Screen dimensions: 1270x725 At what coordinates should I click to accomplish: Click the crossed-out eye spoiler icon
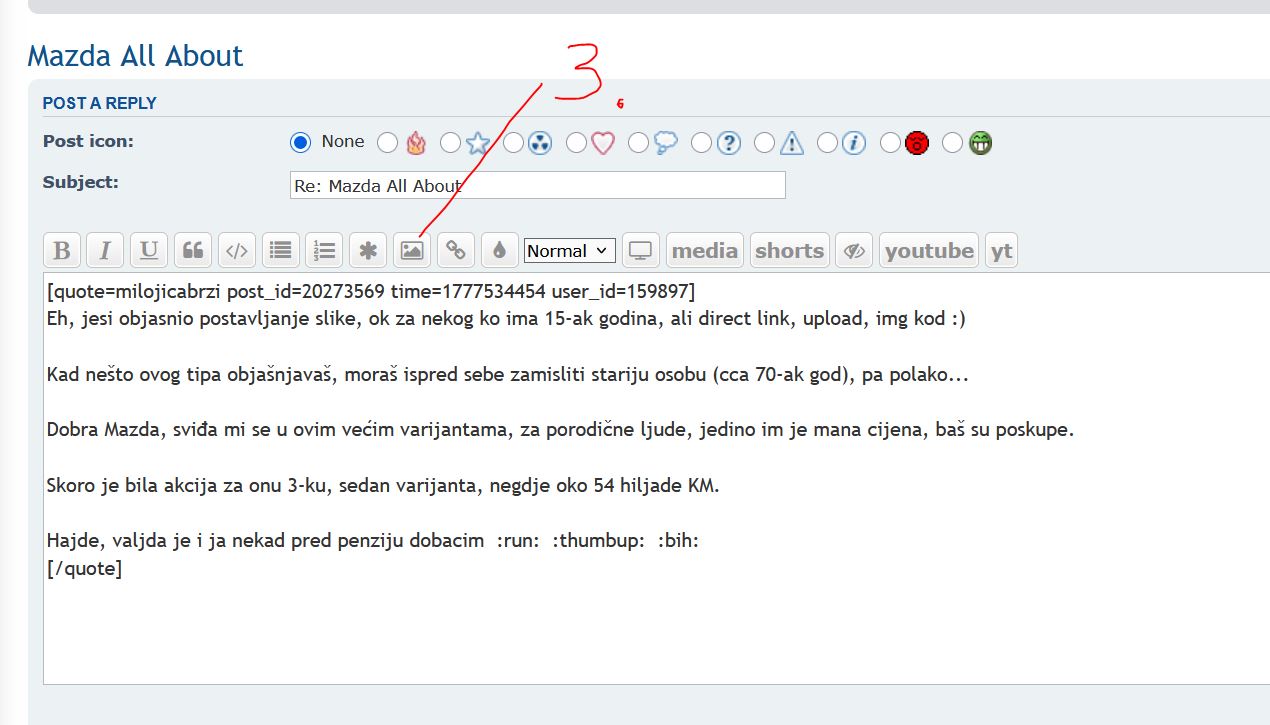tap(854, 250)
